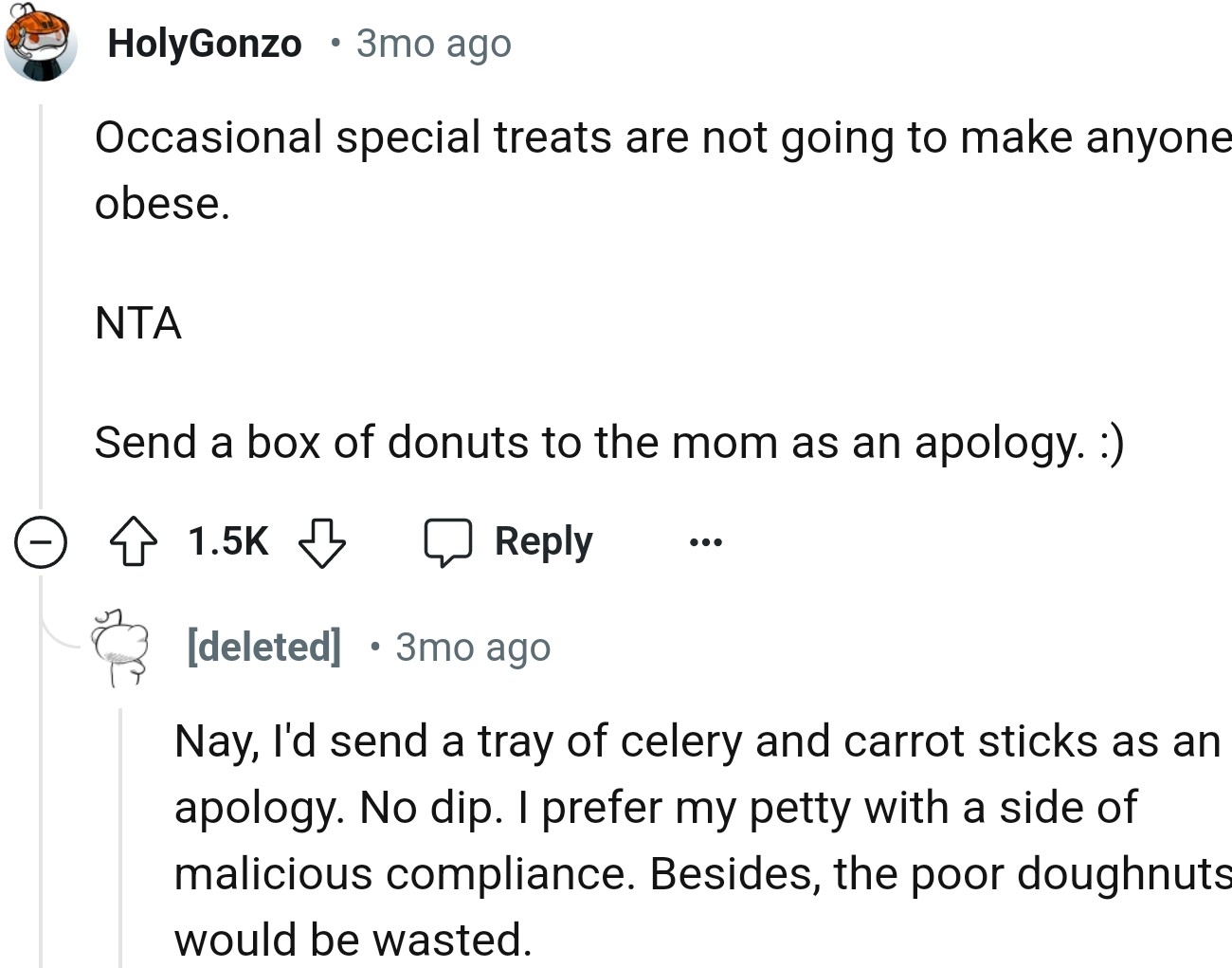Click the speech bubble reply icon
The image size is (1232, 968).
(447, 542)
